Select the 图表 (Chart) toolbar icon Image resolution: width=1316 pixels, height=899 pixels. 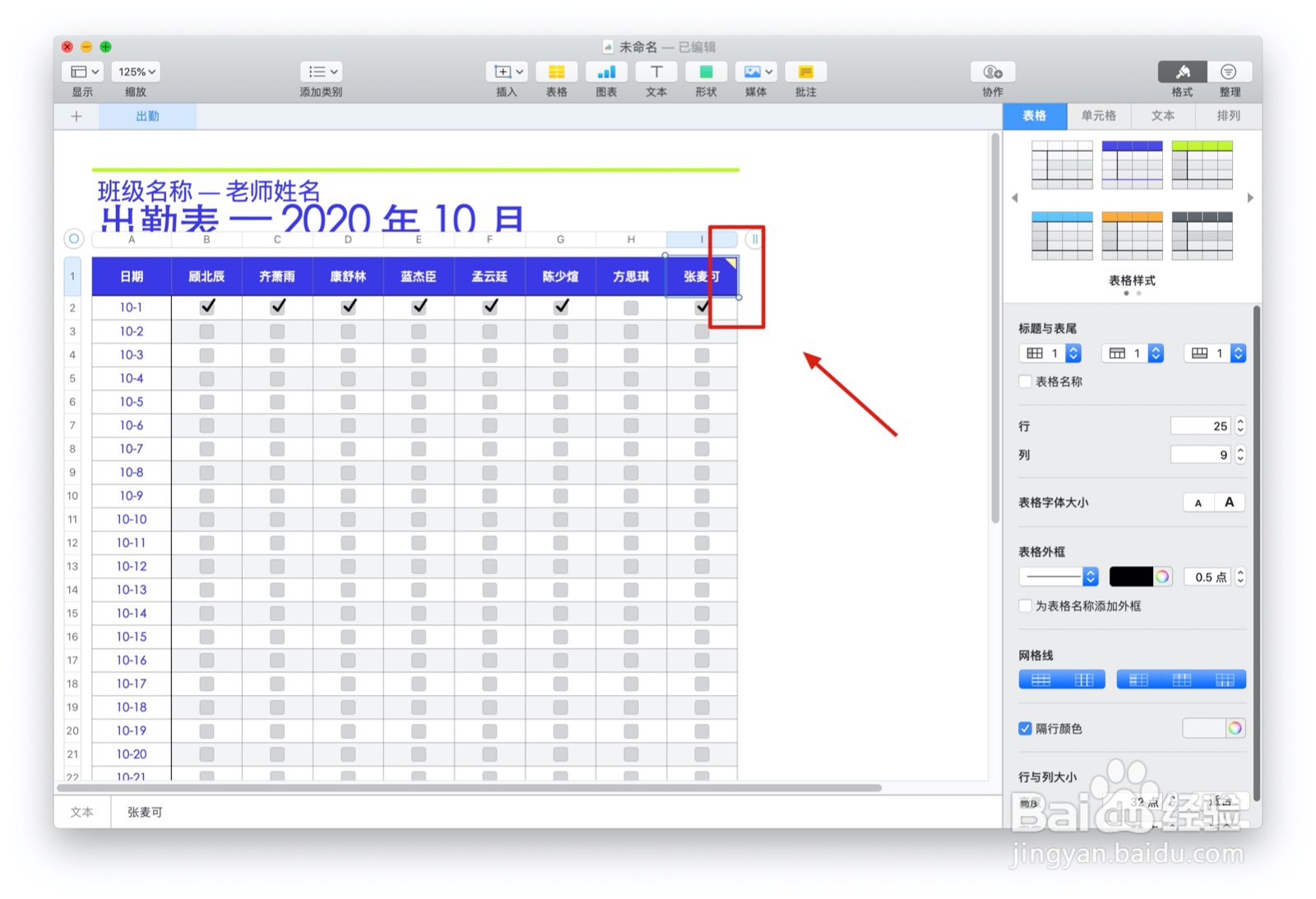tap(606, 72)
